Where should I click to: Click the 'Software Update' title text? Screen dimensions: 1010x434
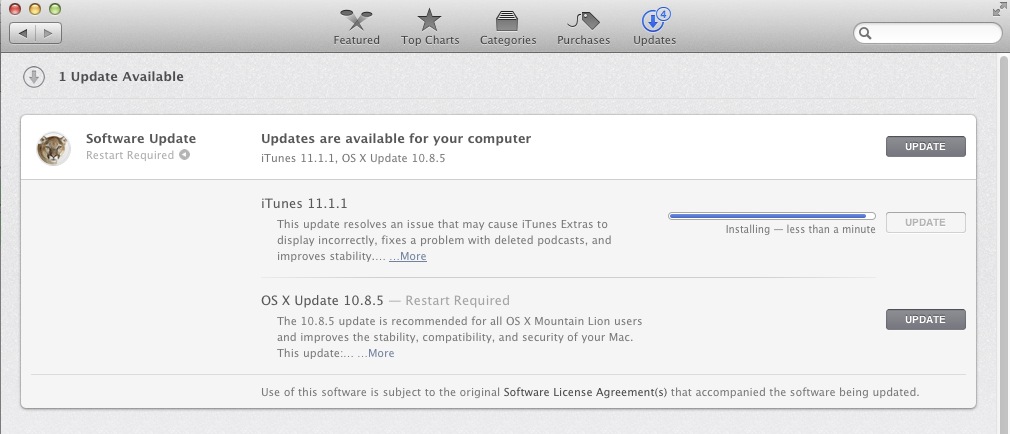tap(141, 138)
